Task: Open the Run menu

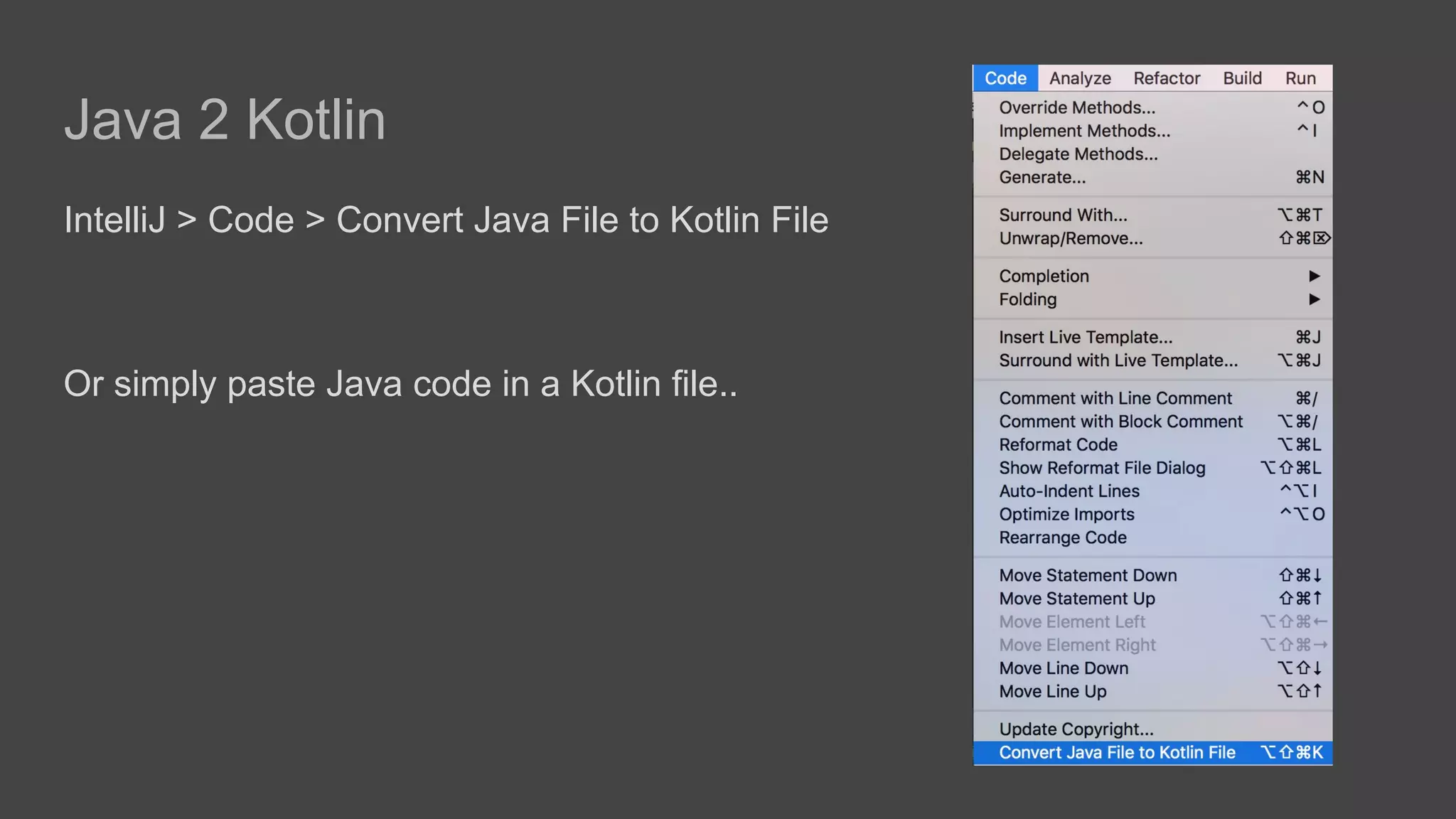Action: [x=1300, y=78]
